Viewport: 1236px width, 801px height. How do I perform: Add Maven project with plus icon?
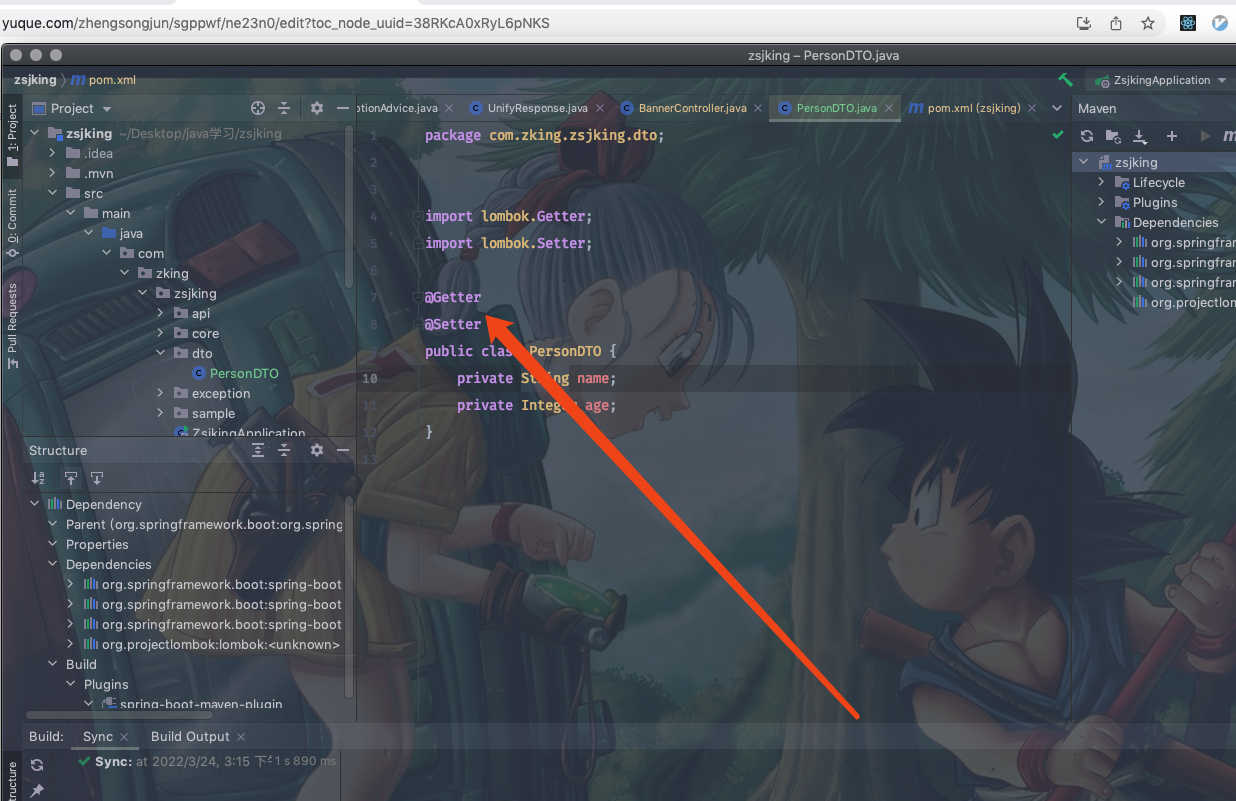(1172, 136)
